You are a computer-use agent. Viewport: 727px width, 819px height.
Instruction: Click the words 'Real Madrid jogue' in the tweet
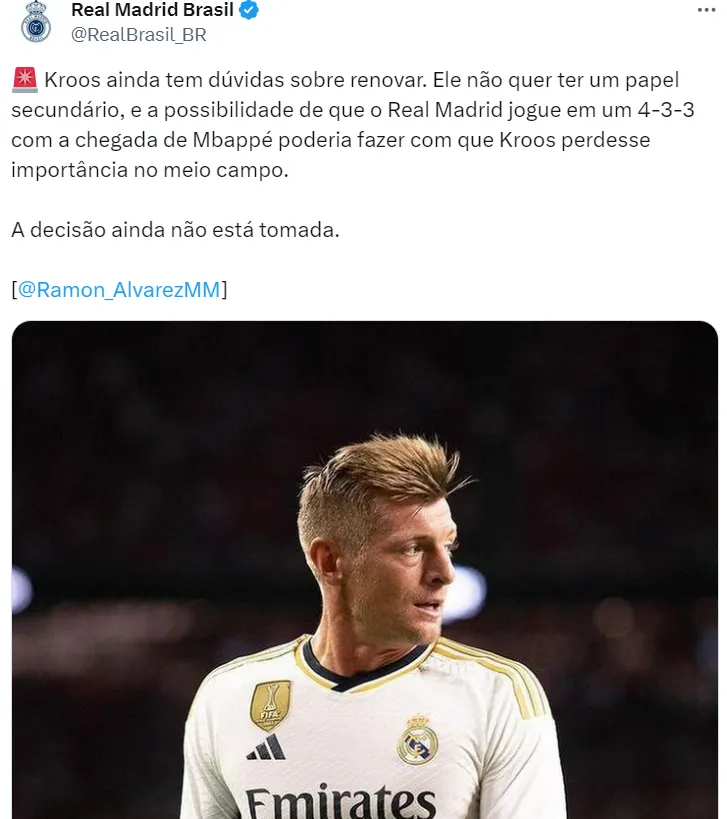tap(463, 110)
